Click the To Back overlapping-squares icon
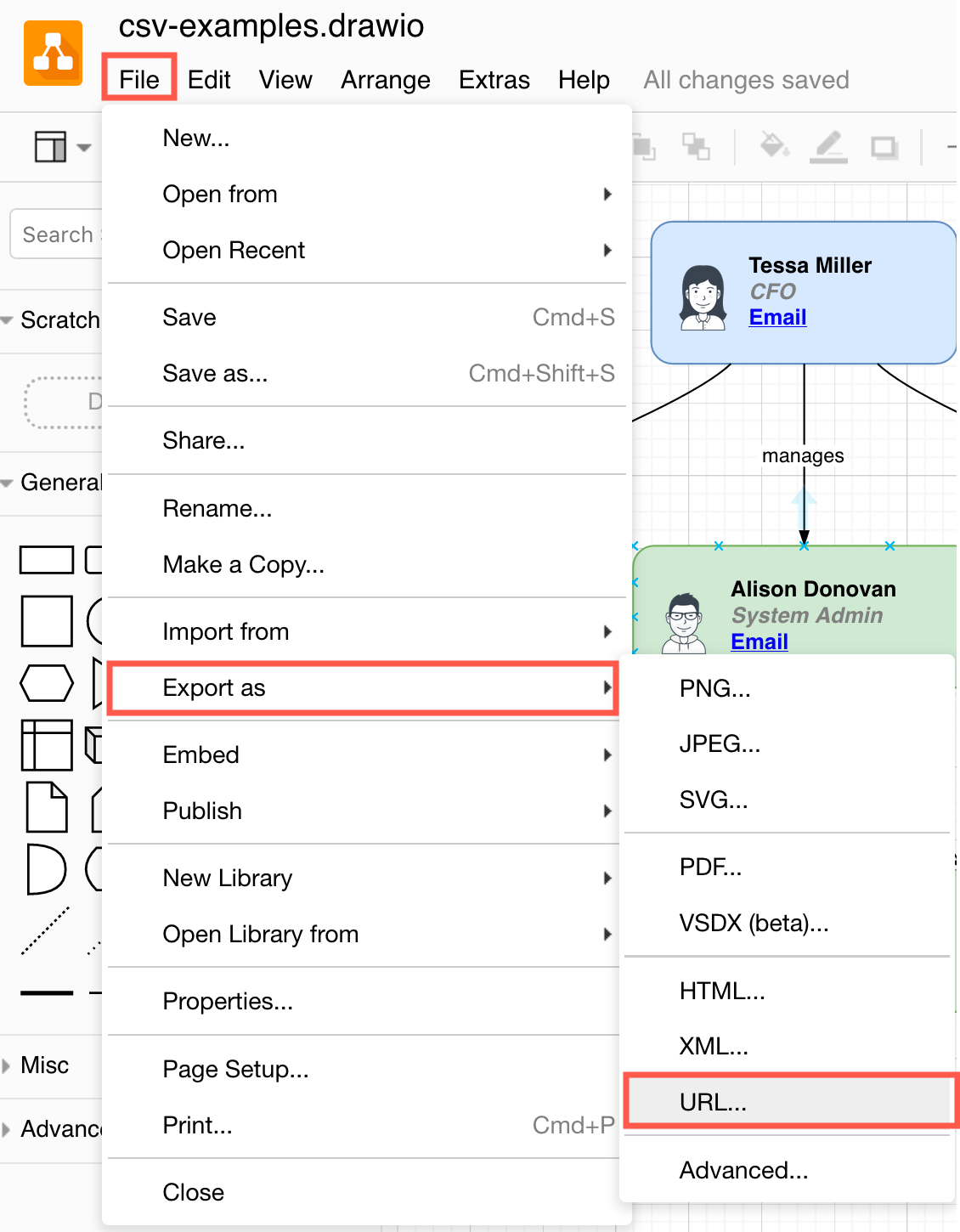The image size is (960, 1232). pos(698,146)
